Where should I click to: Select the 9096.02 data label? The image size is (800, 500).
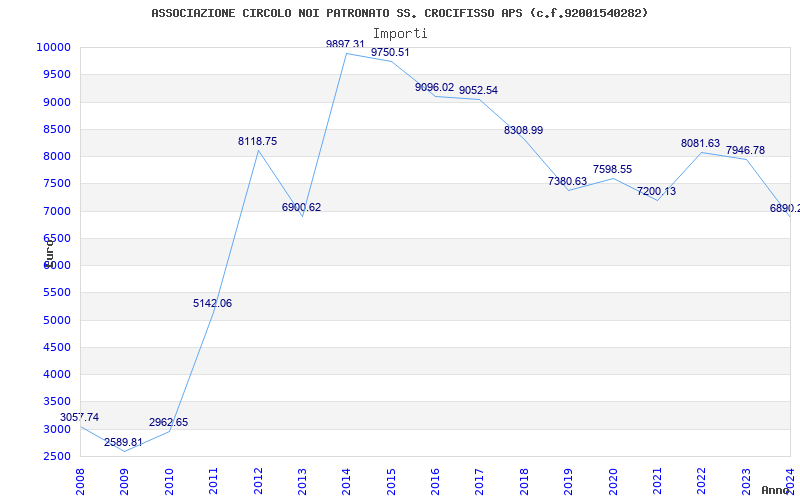pyautogui.click(x=434, y=87)
